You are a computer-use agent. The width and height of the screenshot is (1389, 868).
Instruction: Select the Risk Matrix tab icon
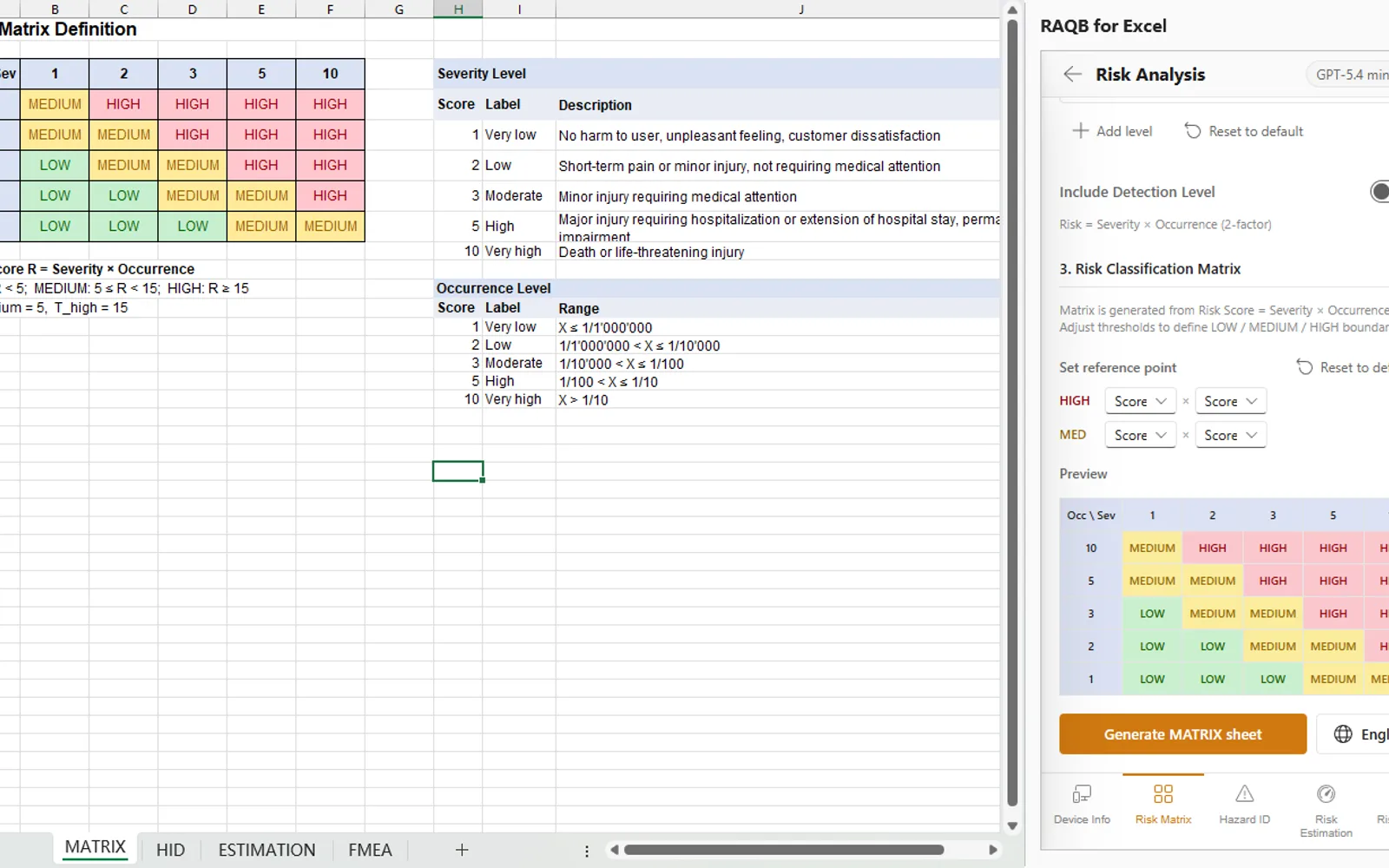point(1163,793)
